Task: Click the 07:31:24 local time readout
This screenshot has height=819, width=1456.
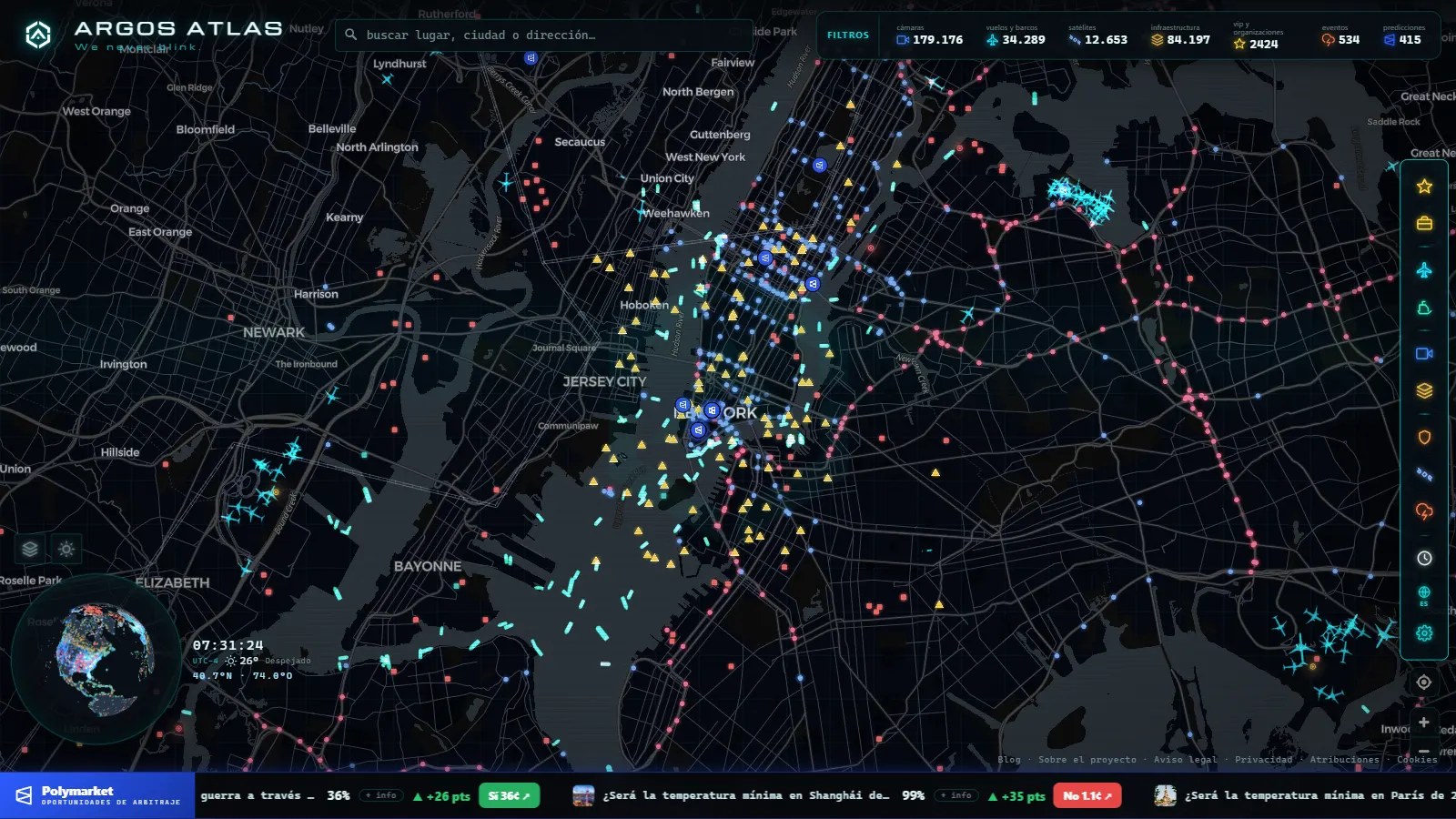Action: coord(227,645)
